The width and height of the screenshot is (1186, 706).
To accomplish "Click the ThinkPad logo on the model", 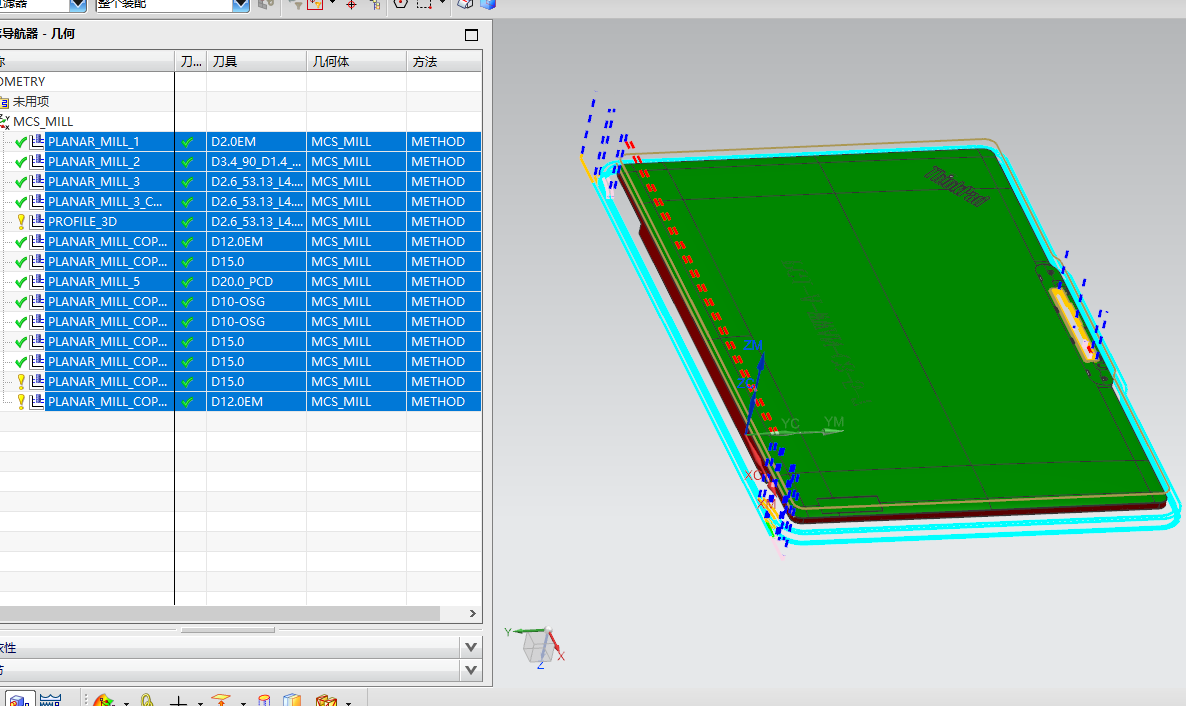I will click(956, 186).
